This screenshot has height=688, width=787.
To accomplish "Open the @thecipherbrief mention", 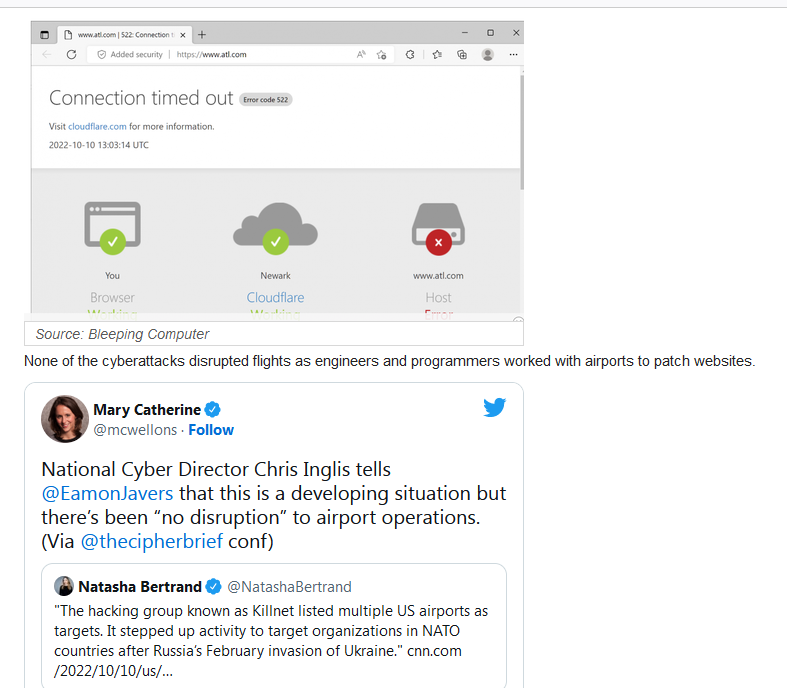I will click(x=152, y=541).
